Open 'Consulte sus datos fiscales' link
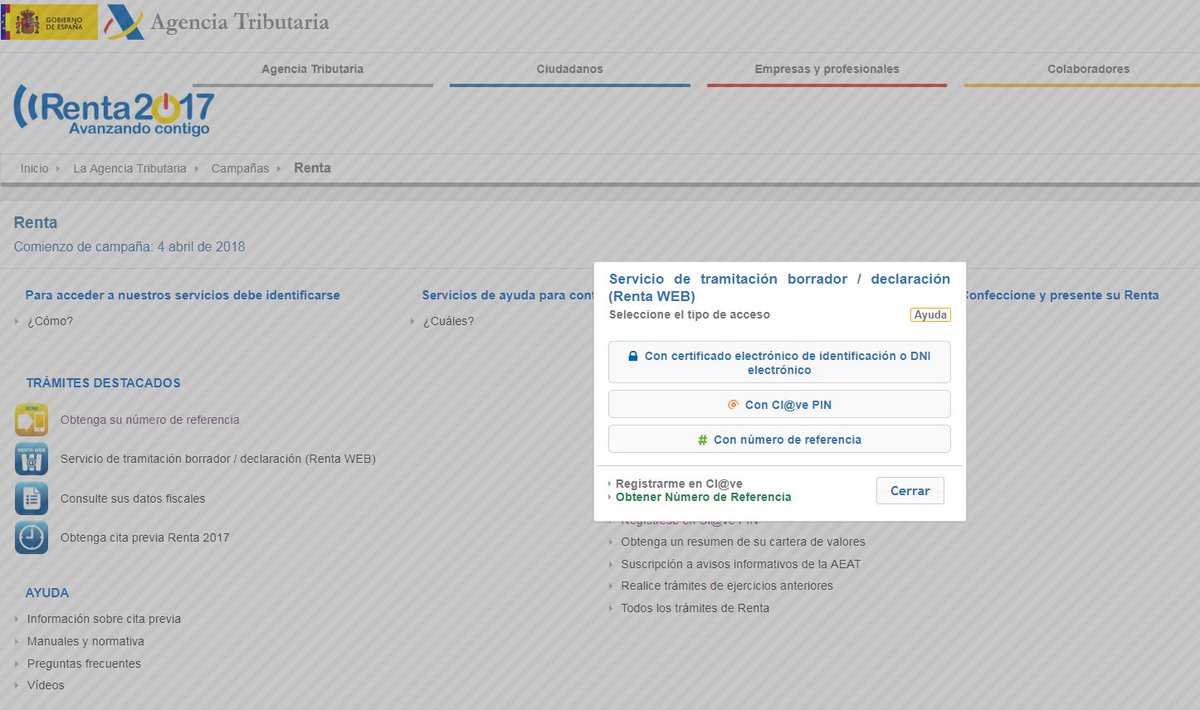Screen dimensions: 1200x710 click(x=133, y=498)
